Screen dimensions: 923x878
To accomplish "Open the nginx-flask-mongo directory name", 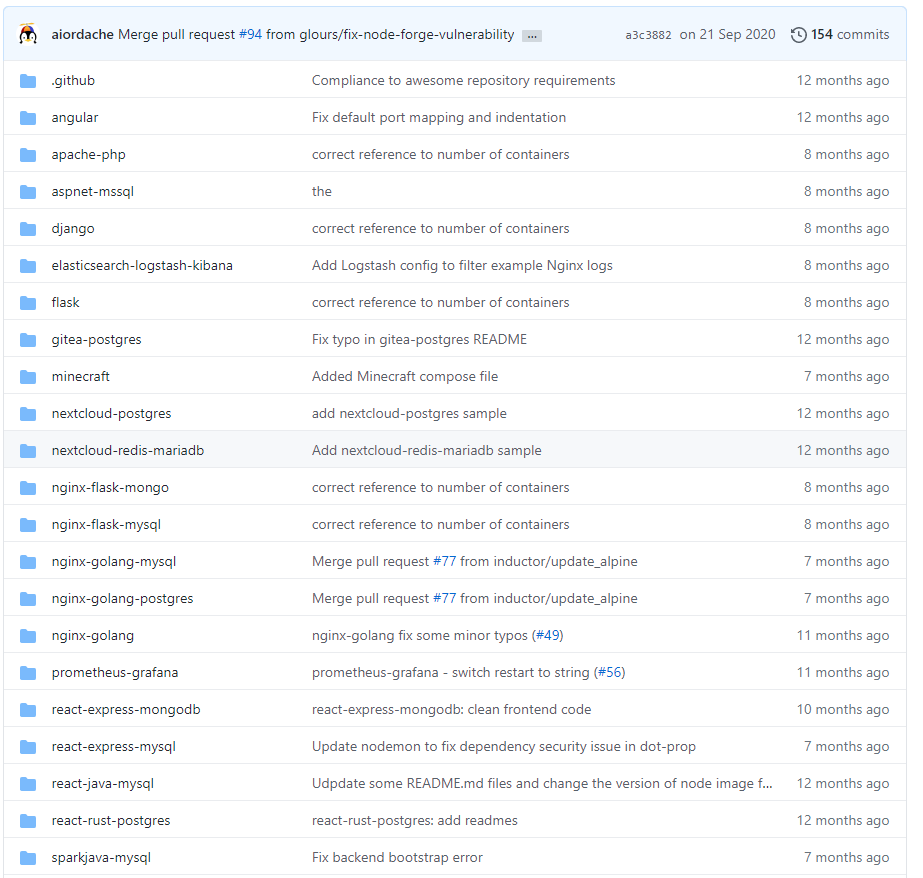I will 110,488.
